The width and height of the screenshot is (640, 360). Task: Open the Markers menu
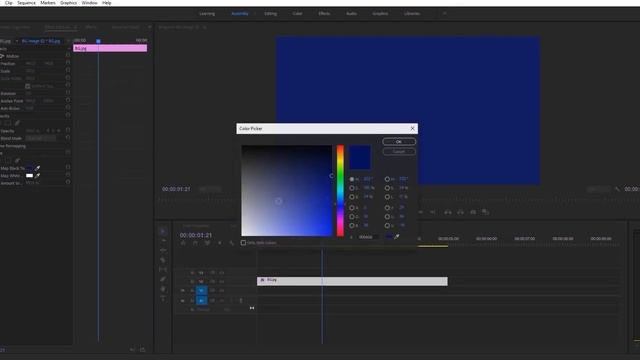click(x=48, y=3)
